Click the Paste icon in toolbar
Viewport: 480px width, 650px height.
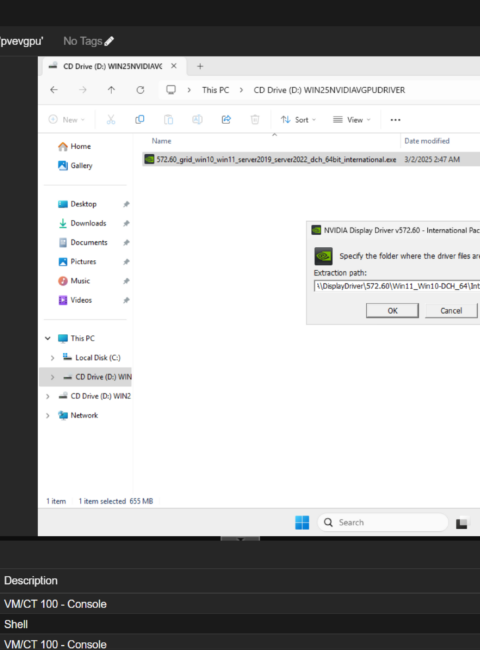click(x=168, y=120)
